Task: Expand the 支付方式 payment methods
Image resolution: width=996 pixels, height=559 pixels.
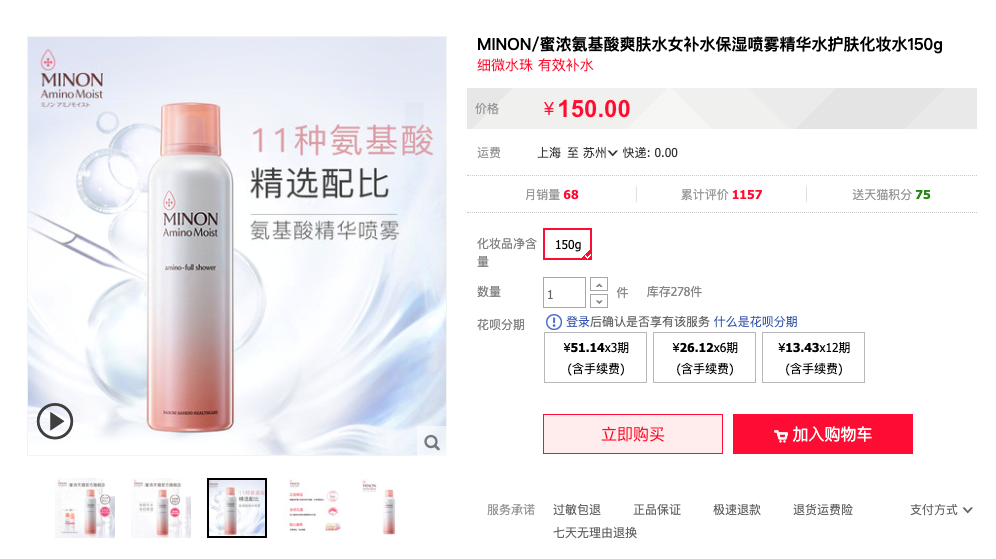Action: pyautogui.click(x=941, y=509)
